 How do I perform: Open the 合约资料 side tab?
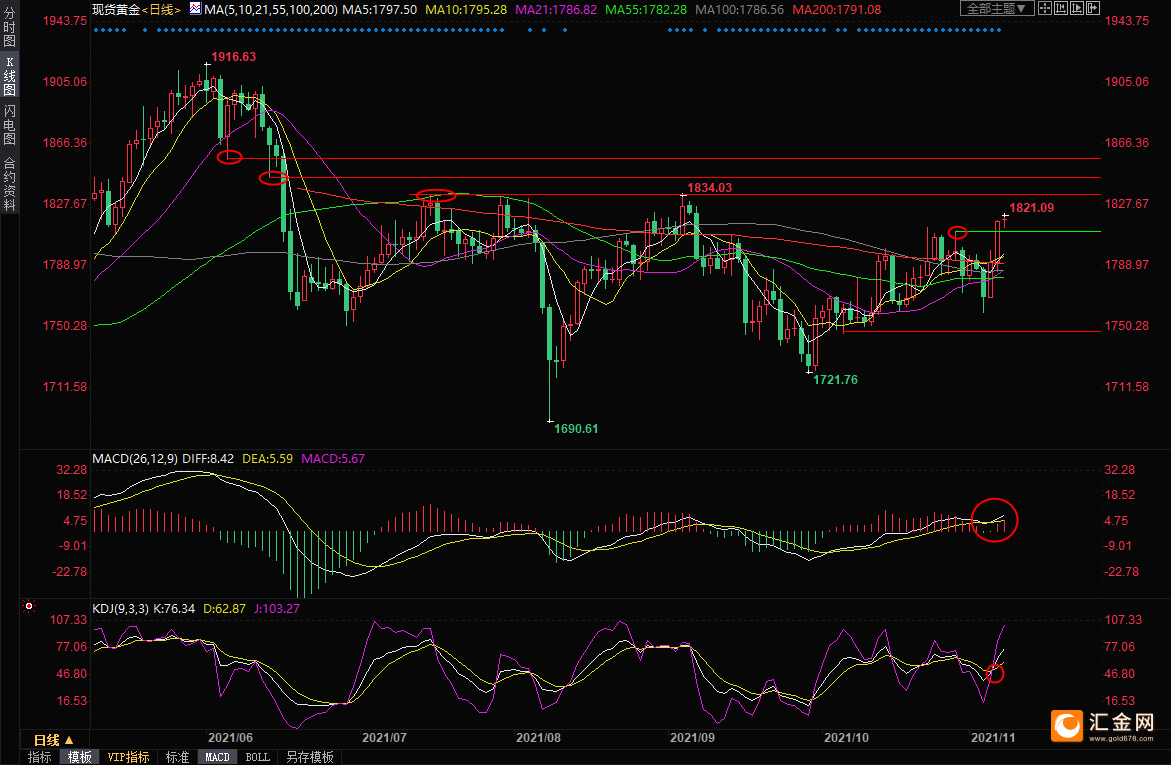pyautogui.click(x=9, y=183)
